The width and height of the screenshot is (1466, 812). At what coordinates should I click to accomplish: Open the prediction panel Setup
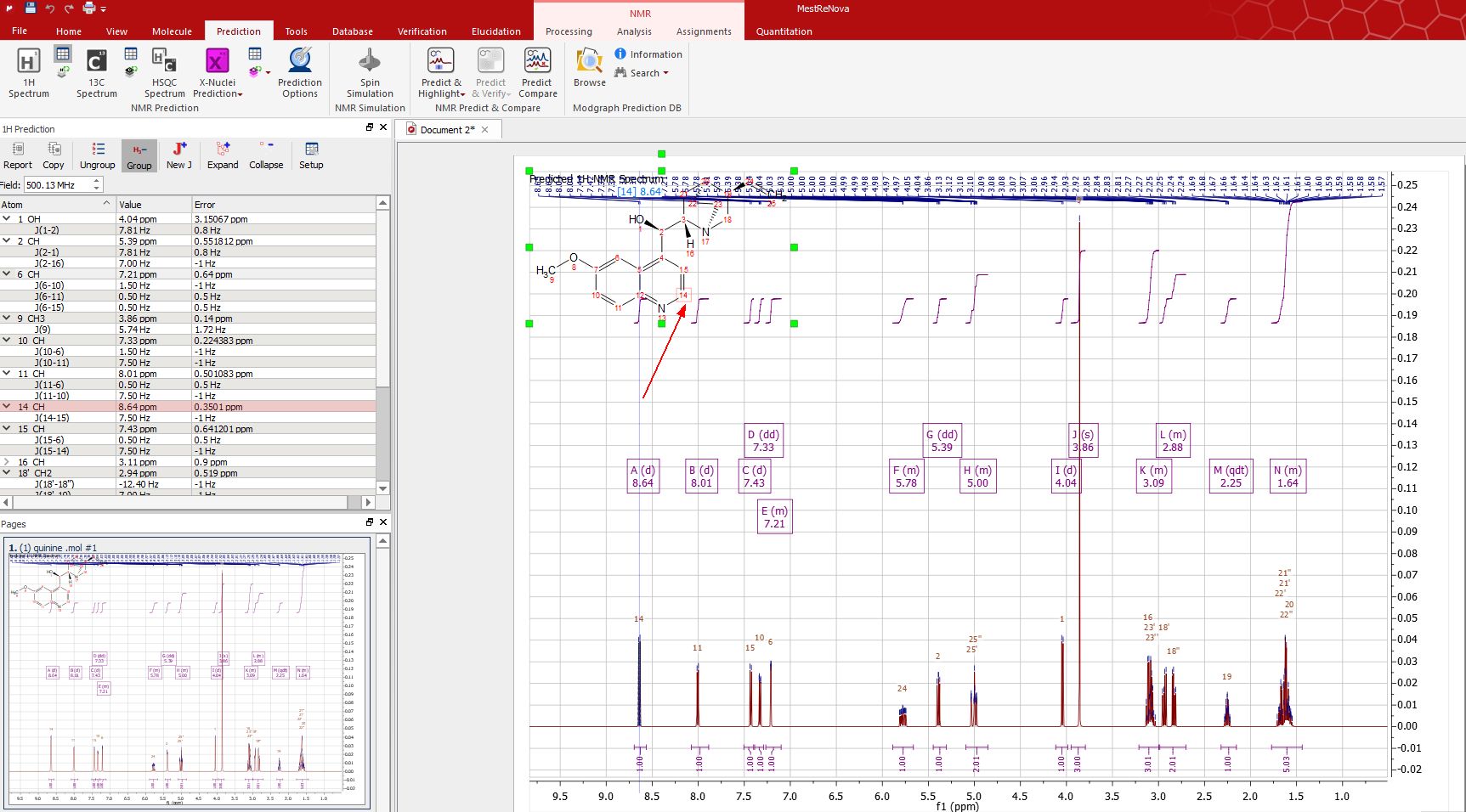pos(311,155)
